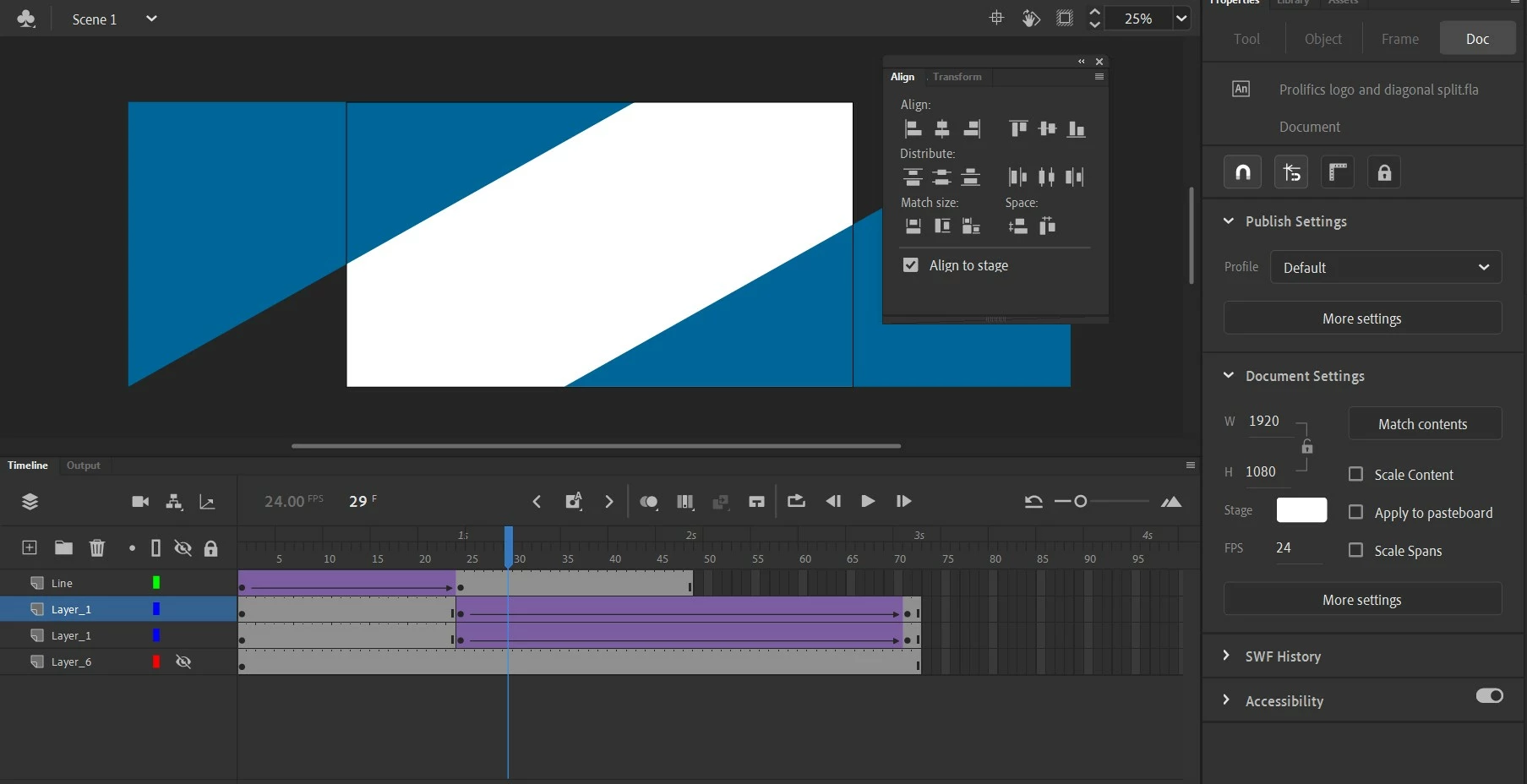Open the Scene 1 dropdown
Image resolution: width=1527 pixels, height=784 pixels.
151,19
